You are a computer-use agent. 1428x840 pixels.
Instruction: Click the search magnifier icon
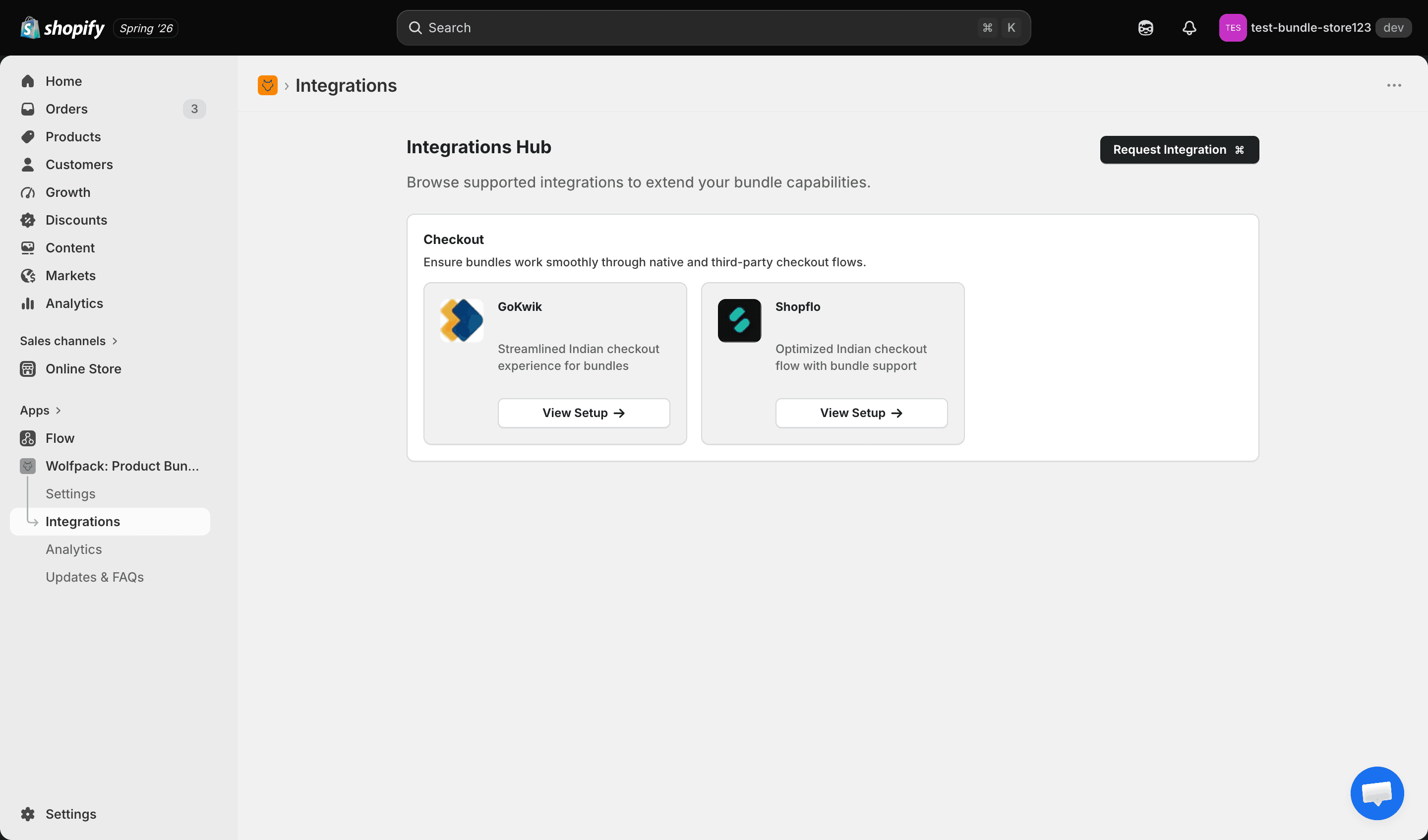tap(416, 28)
